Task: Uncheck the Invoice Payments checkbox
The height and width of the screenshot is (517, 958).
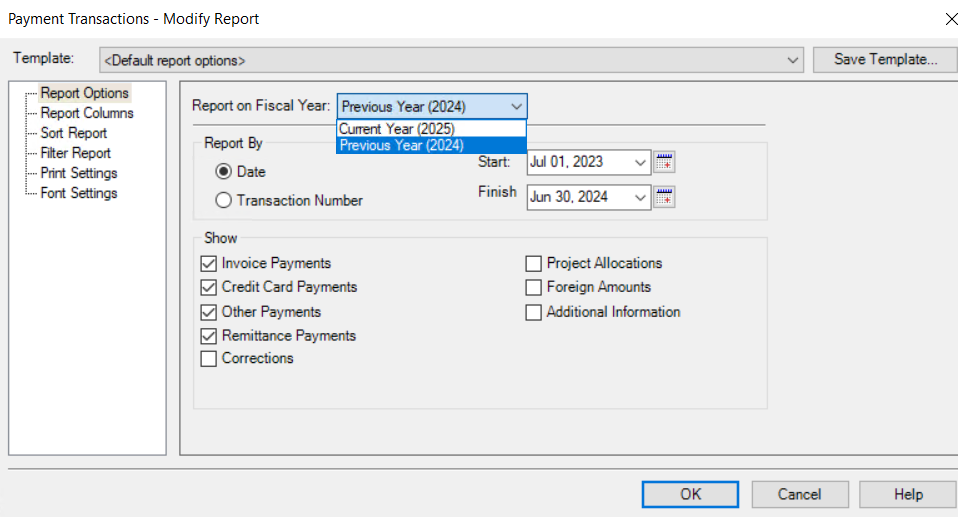Action: coord(209,264)
